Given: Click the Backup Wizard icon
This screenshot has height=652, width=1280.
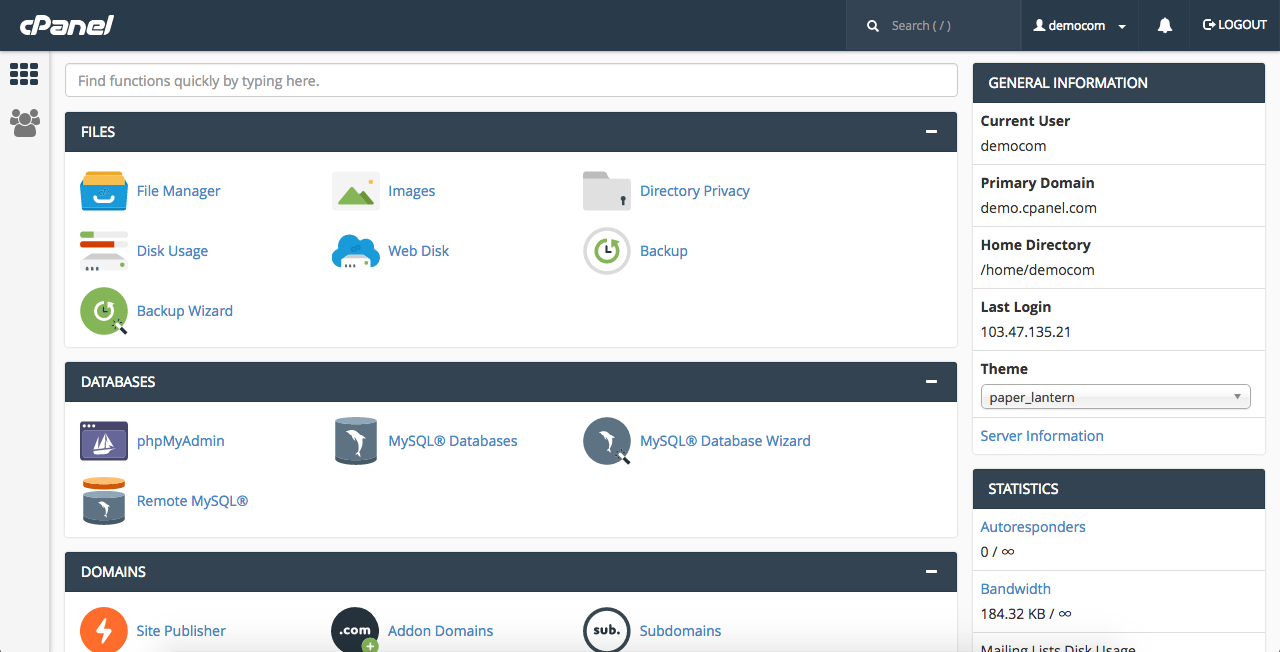Looking at the screenshot, I should [104, 311].
